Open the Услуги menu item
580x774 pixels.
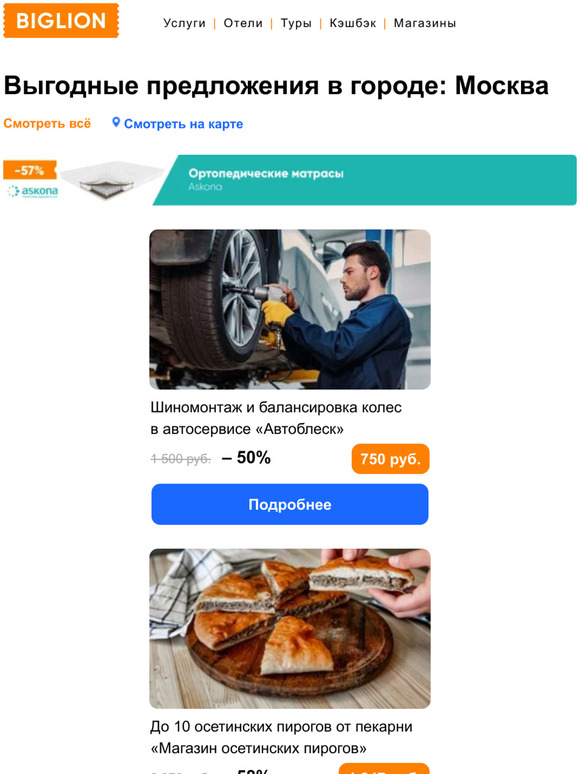[184, 23]
